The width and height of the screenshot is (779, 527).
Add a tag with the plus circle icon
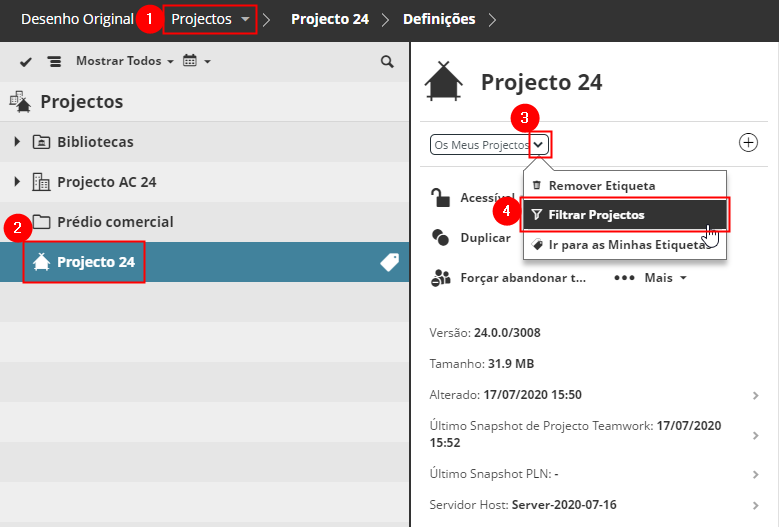click(x=748, y=143)
